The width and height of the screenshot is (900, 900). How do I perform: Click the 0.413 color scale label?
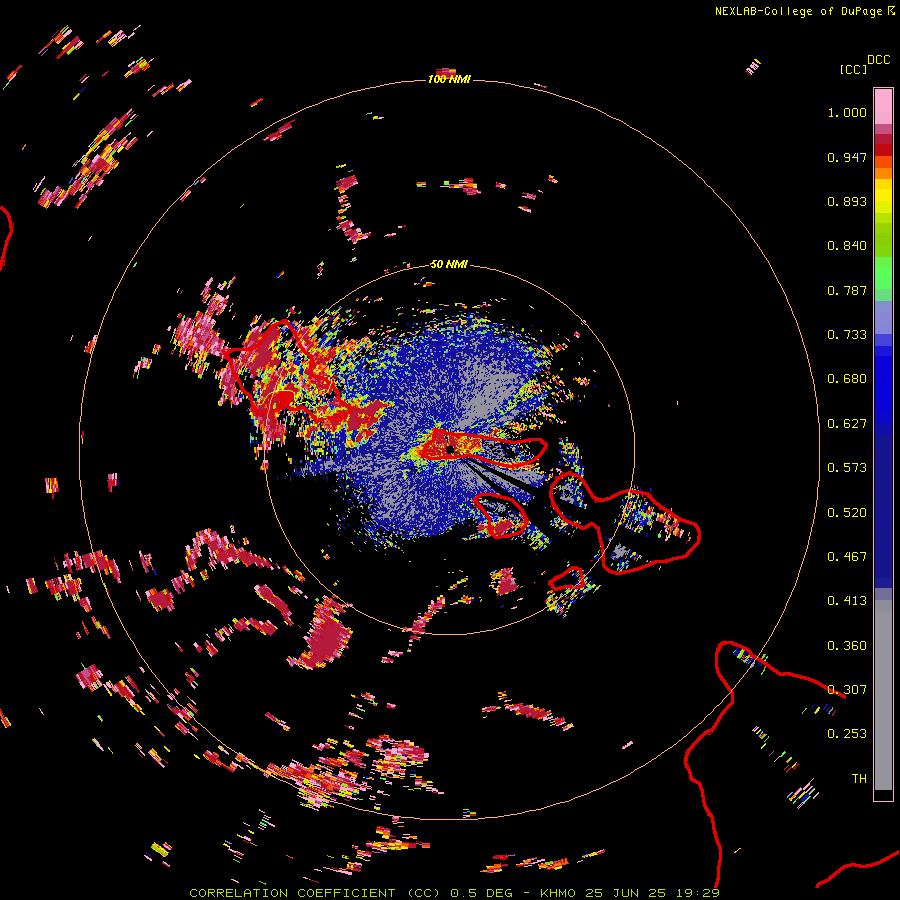pos(847,601)
